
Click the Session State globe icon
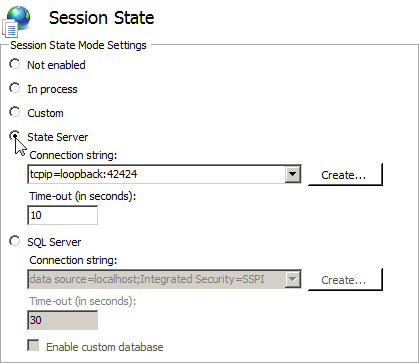(x=17, y=21)
